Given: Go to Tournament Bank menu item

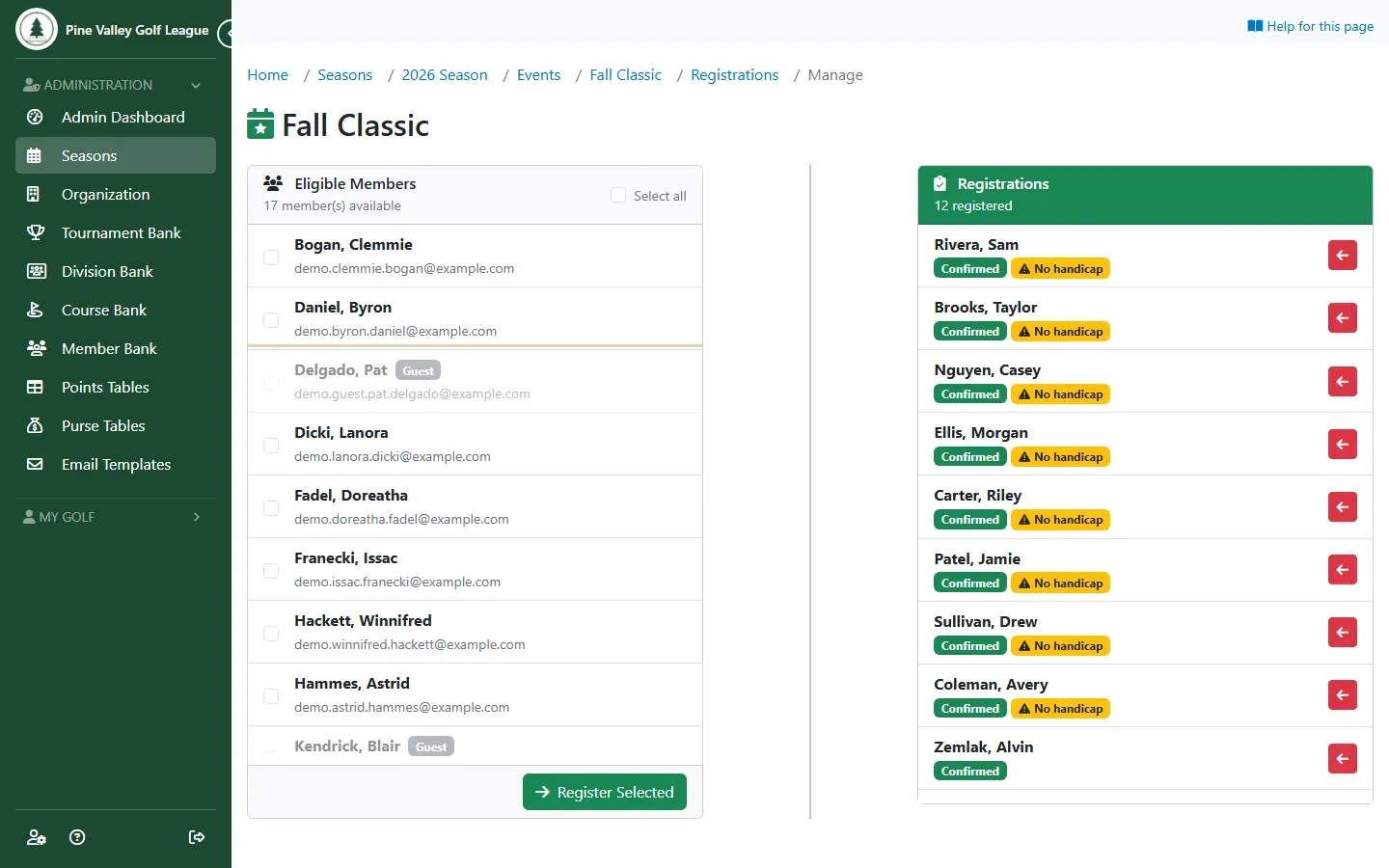Looking at the screenshot, I should pyautogui.click(x=116, y=232).
